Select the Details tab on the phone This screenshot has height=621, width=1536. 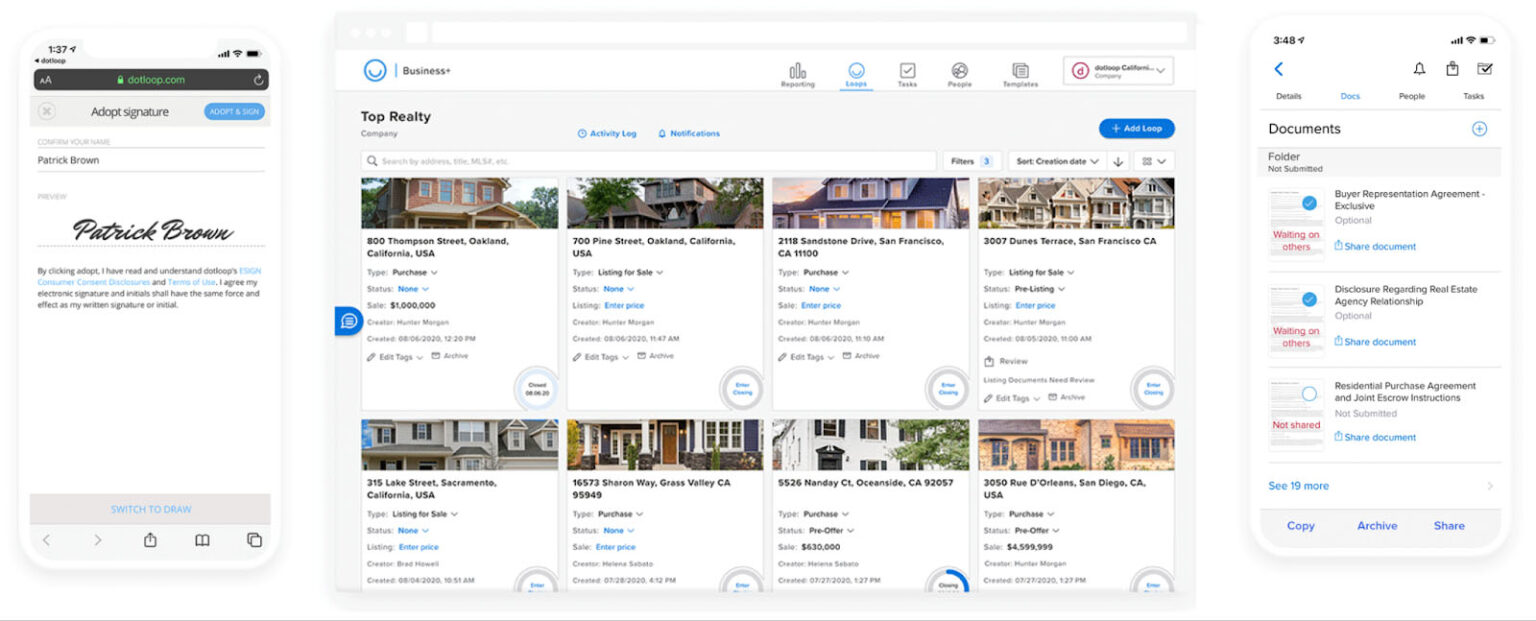pos(1289,96)
